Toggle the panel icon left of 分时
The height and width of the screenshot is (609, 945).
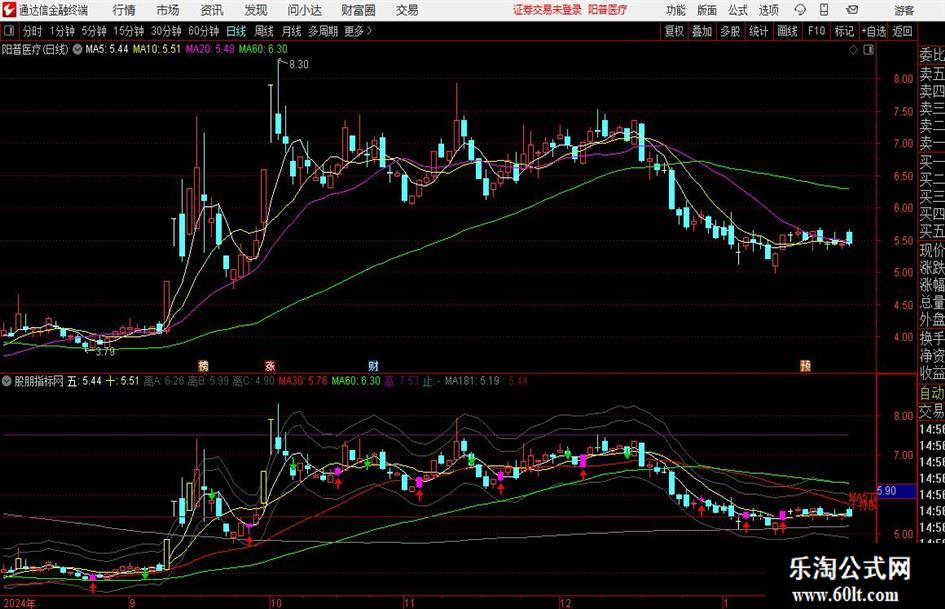tap(9, 31)
